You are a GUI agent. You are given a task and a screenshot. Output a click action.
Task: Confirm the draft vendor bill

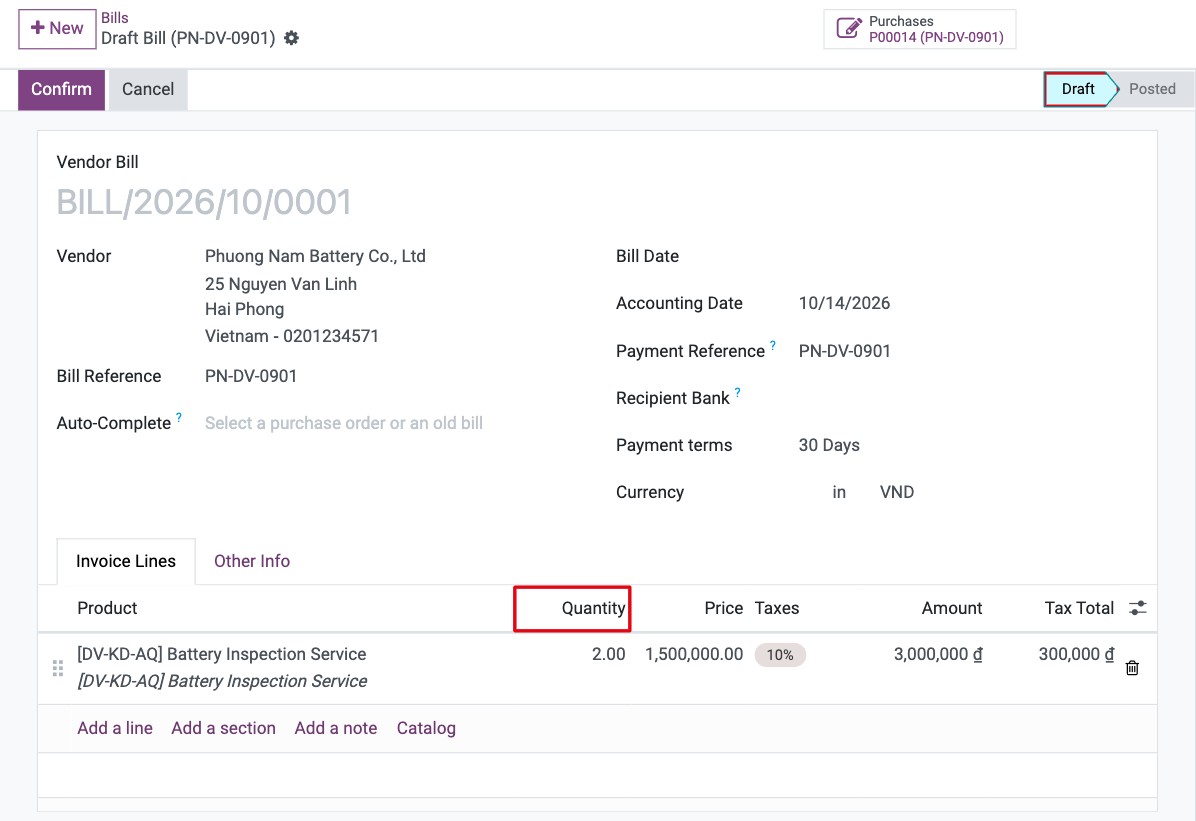pos(61,89)
